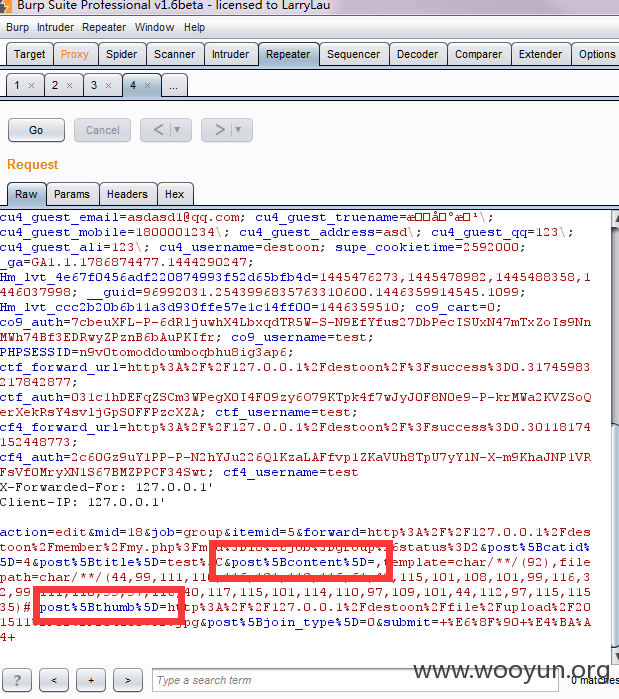Click the X-Forwarded-For header line

[x=107, y=487]
